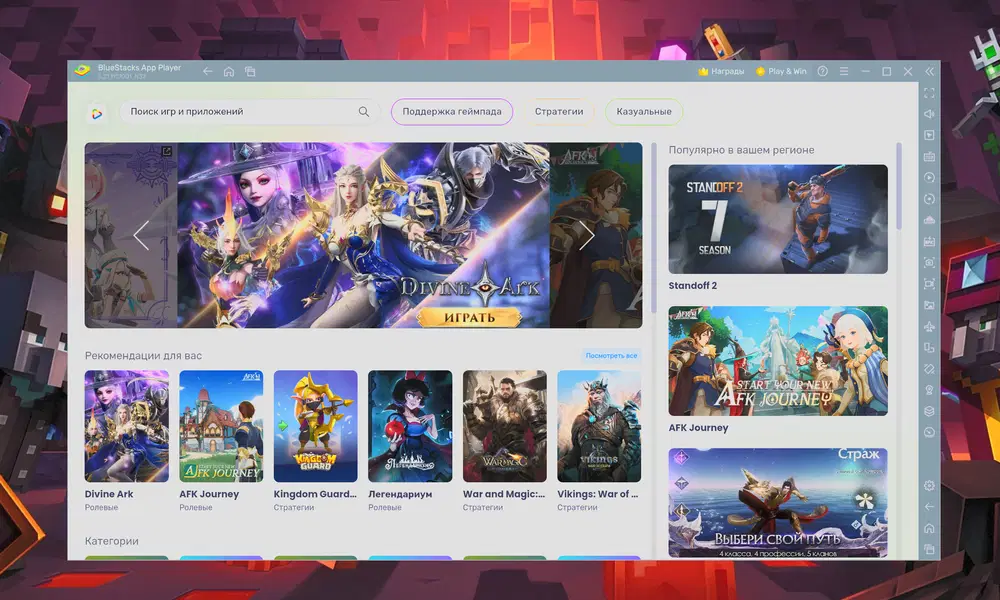This screenshot has width=1000, height=600.
Task: Click the airplane icon in the sidebar
Action: (x=929, y=326)
